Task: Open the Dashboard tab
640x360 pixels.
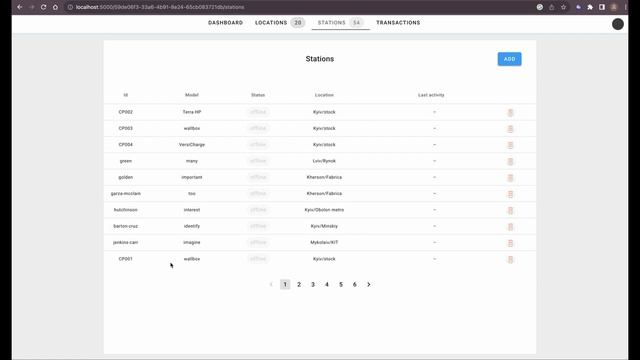Action: [225, 23]
